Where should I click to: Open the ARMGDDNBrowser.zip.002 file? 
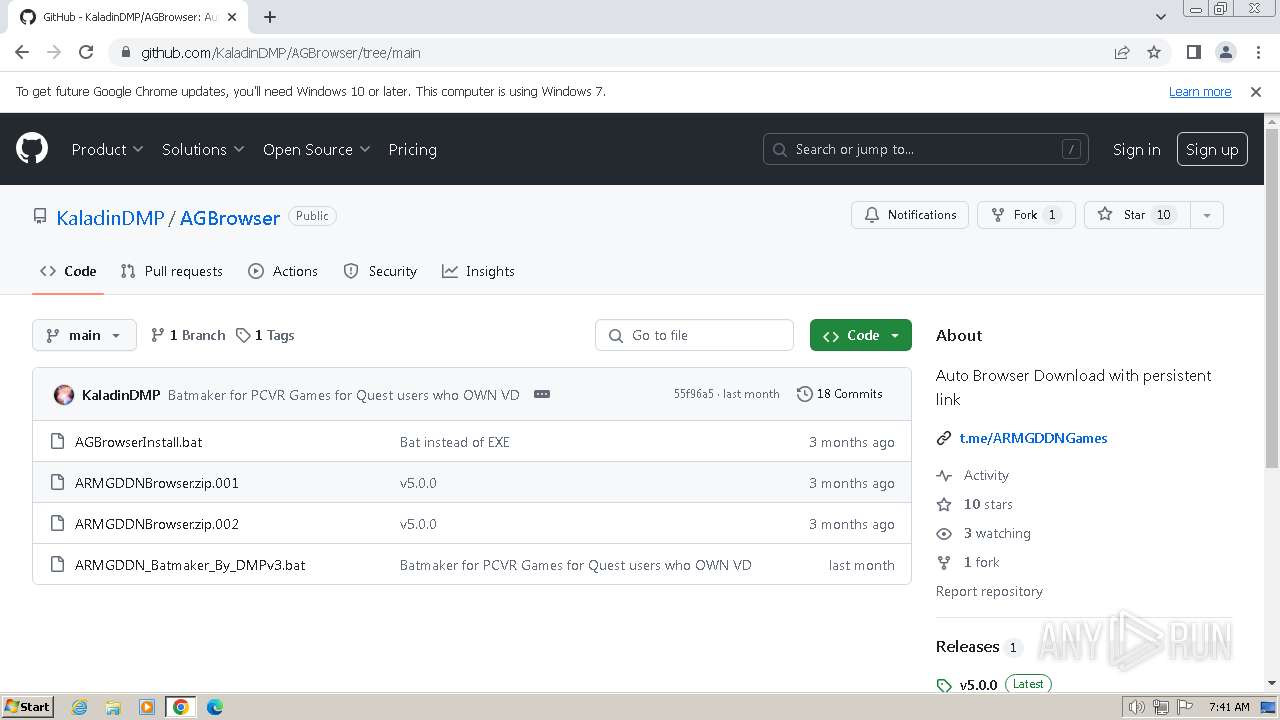coord(157,524)
